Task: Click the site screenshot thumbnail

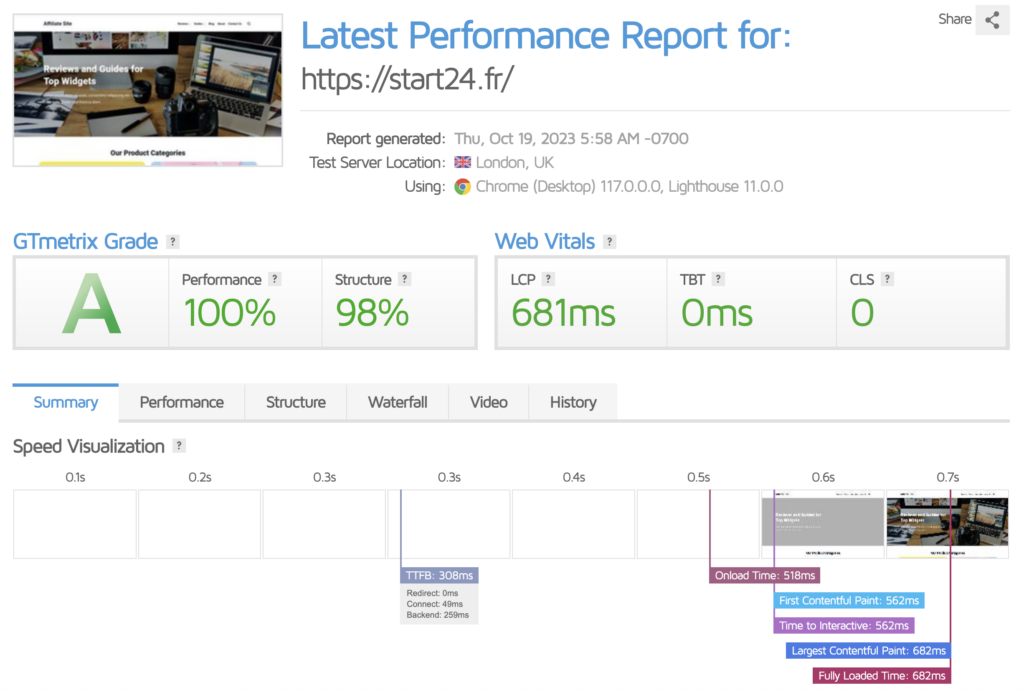Action: click(x=147, y=90)
